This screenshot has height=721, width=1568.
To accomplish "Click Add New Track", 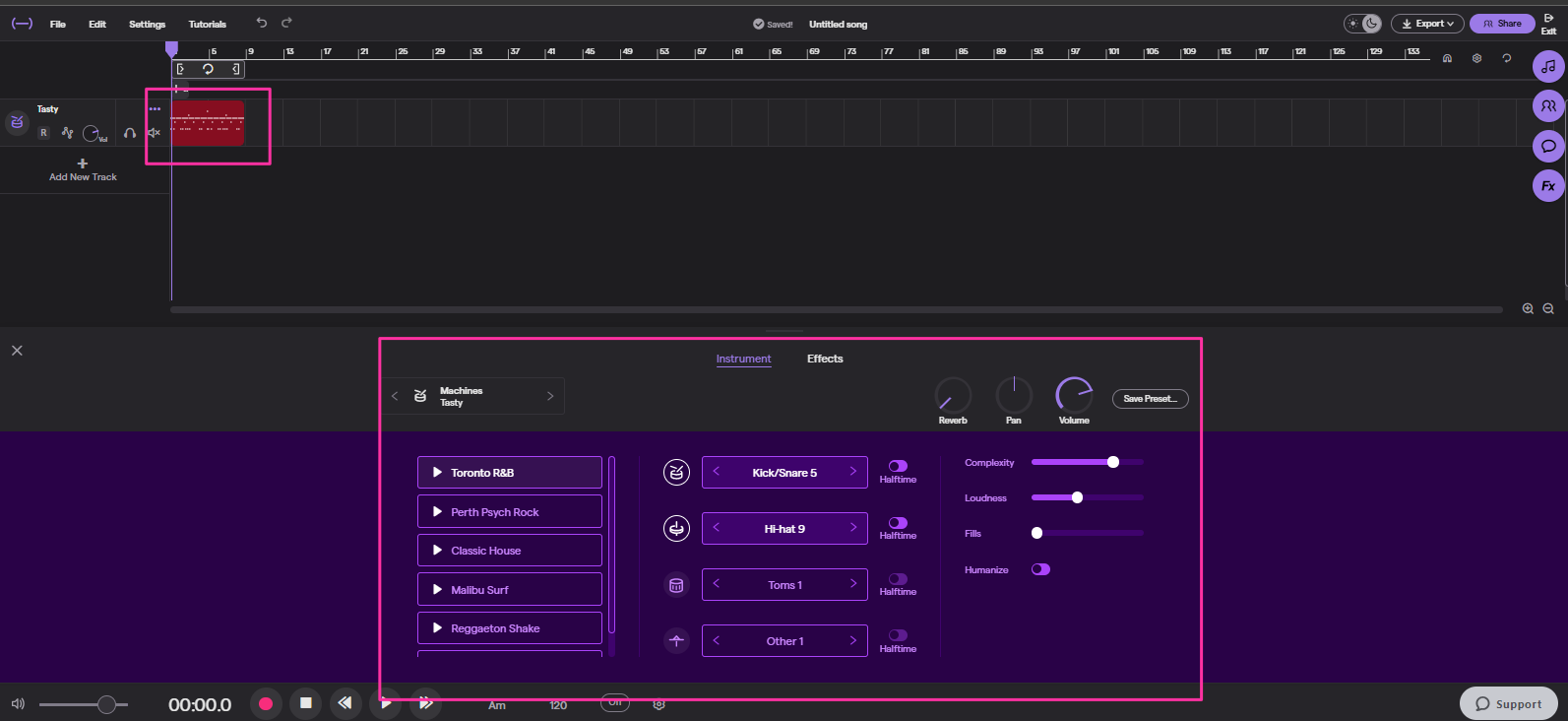I will point(83,170).
